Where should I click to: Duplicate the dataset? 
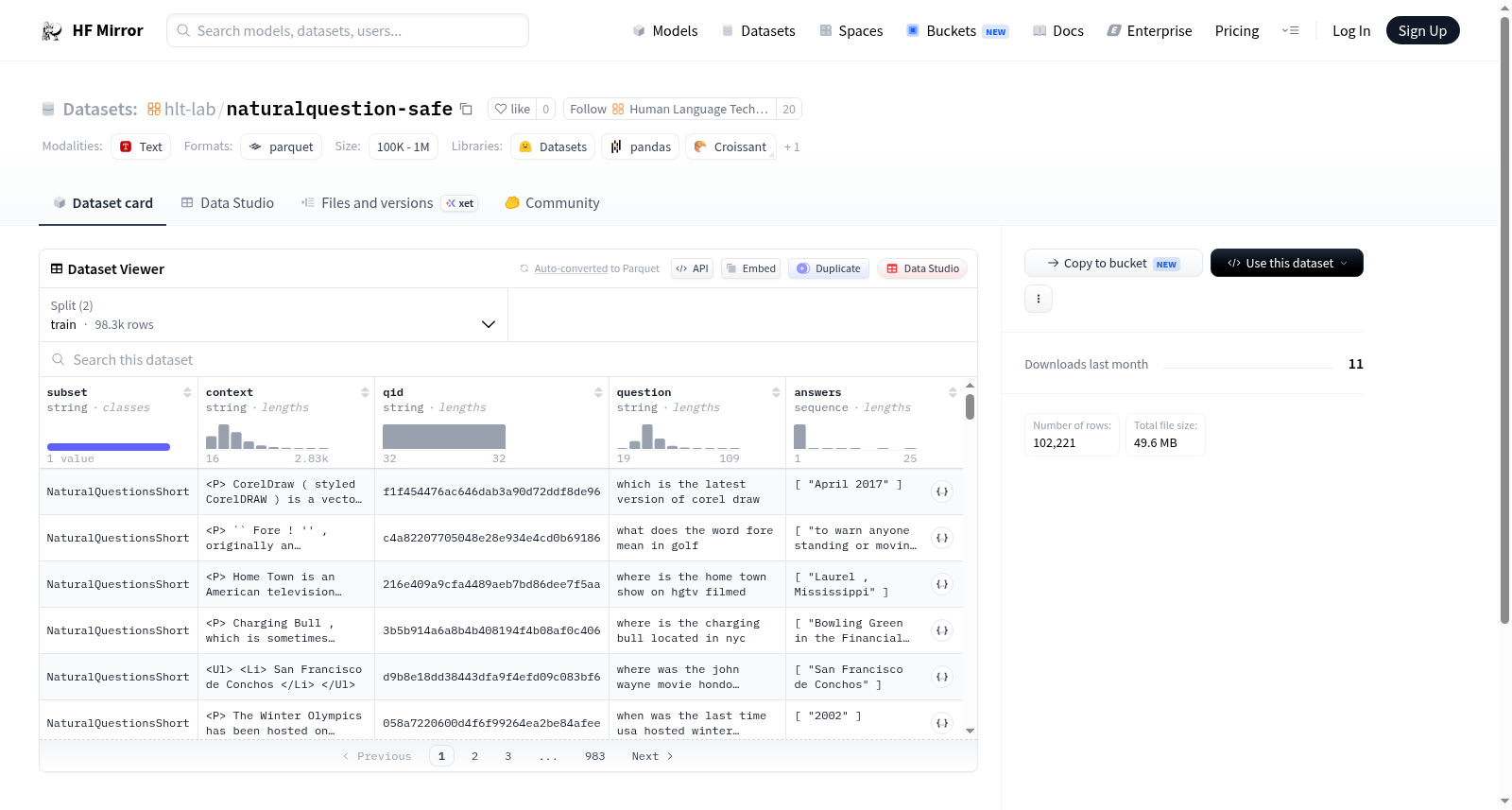829,268
